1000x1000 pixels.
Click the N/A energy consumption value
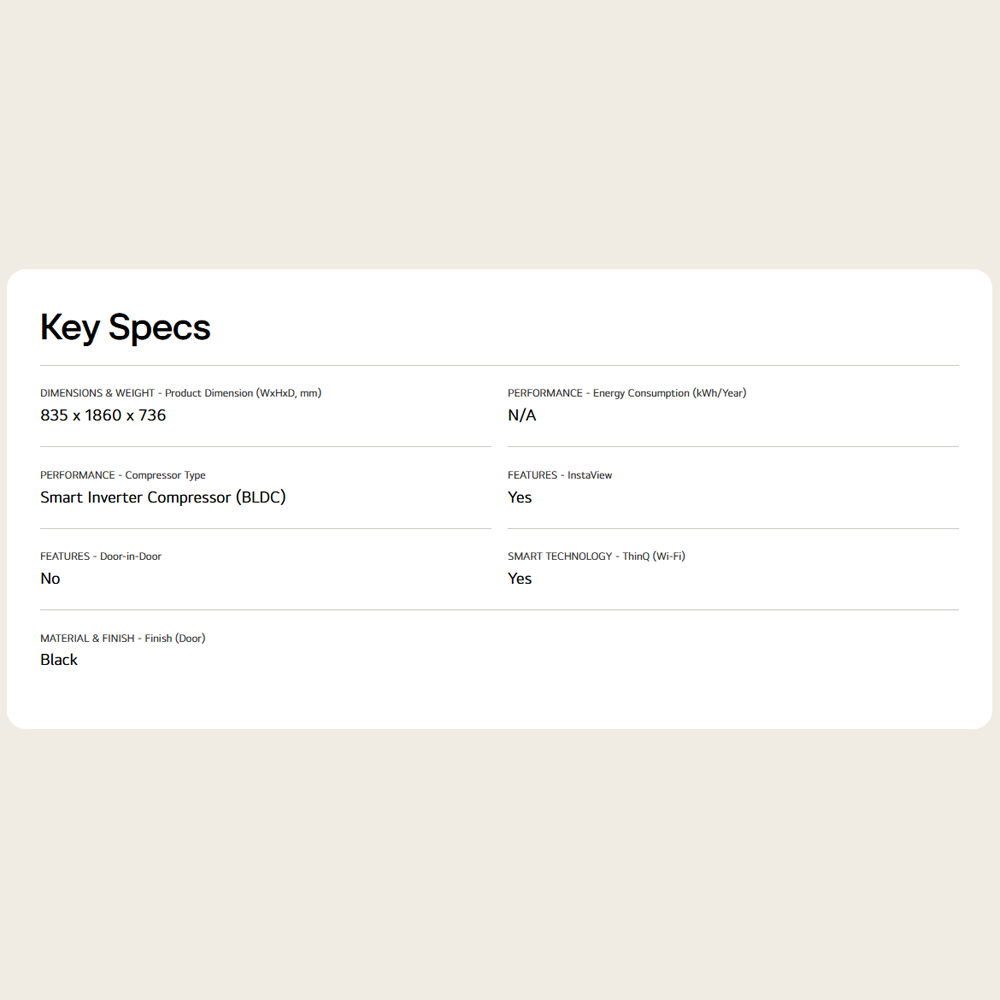coord(522,415)
